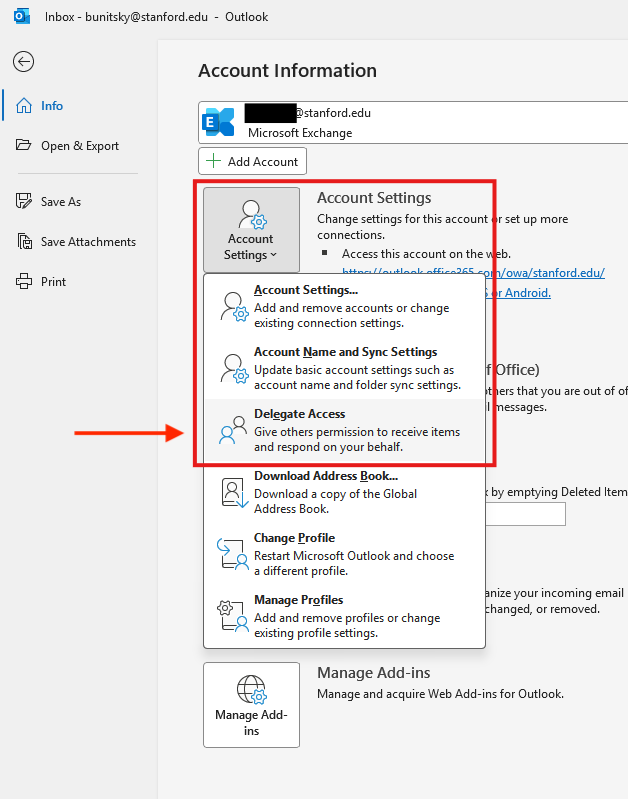The width and height of the screenshot is (628, 799).
Task: Click the 'Account Settings' section heading text
Action: click(x=374, y=198)
